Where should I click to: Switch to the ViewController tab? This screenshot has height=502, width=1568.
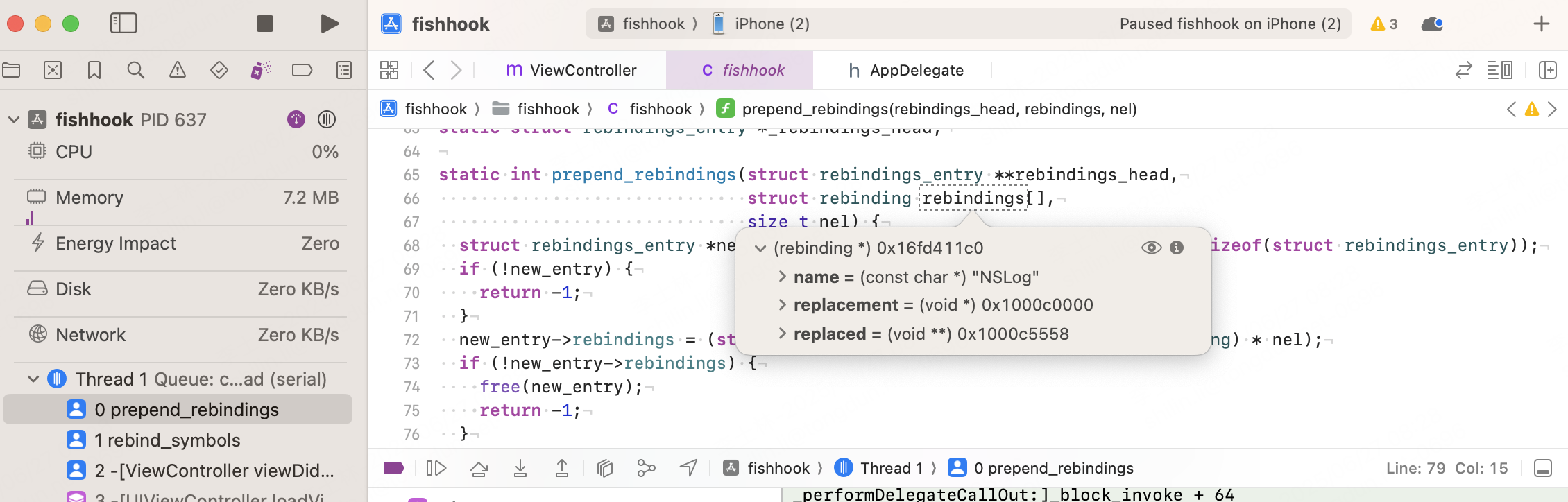tap(571, 70)
